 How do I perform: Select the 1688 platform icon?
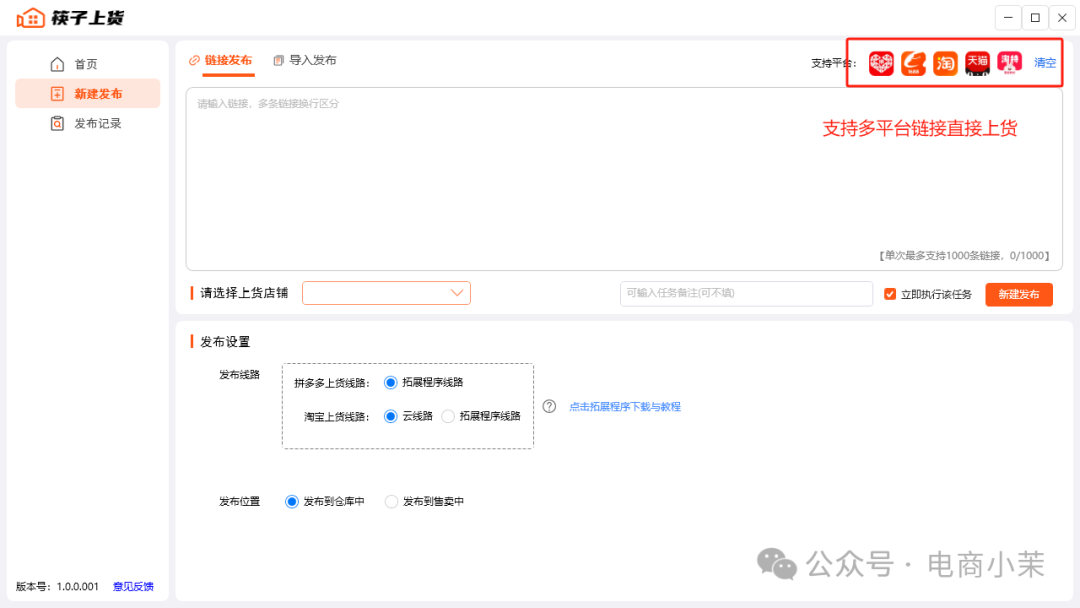click(x=912, y=63)
